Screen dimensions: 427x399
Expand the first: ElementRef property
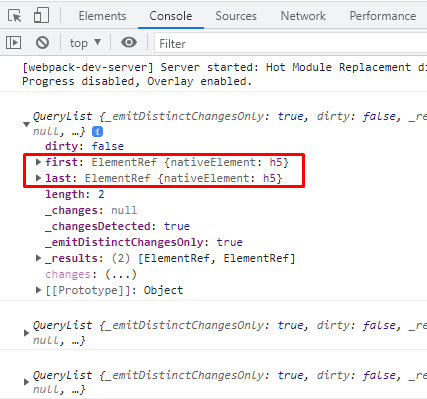[x=38, y=162]
